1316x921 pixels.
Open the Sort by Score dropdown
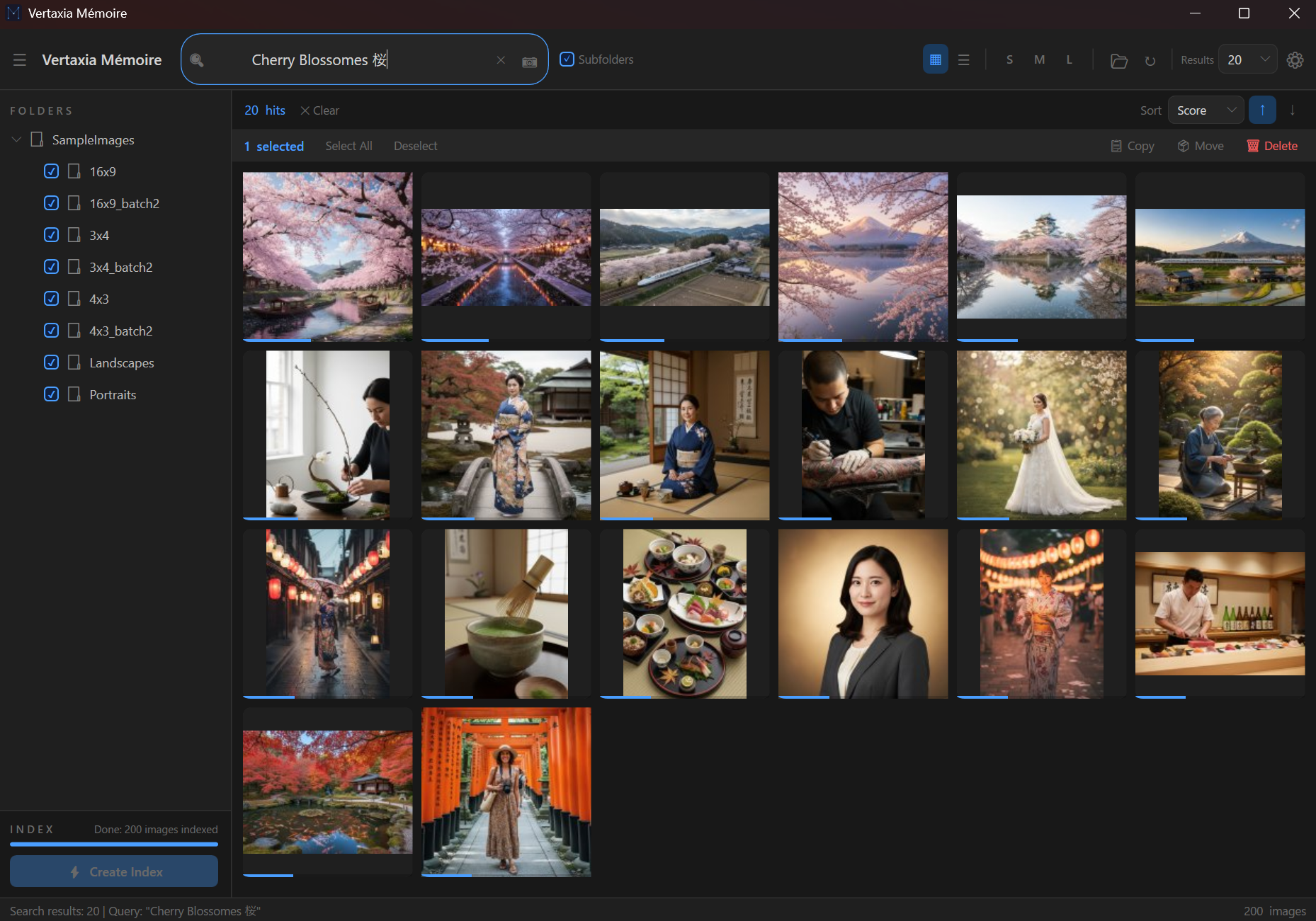(x=1206, y=110)
